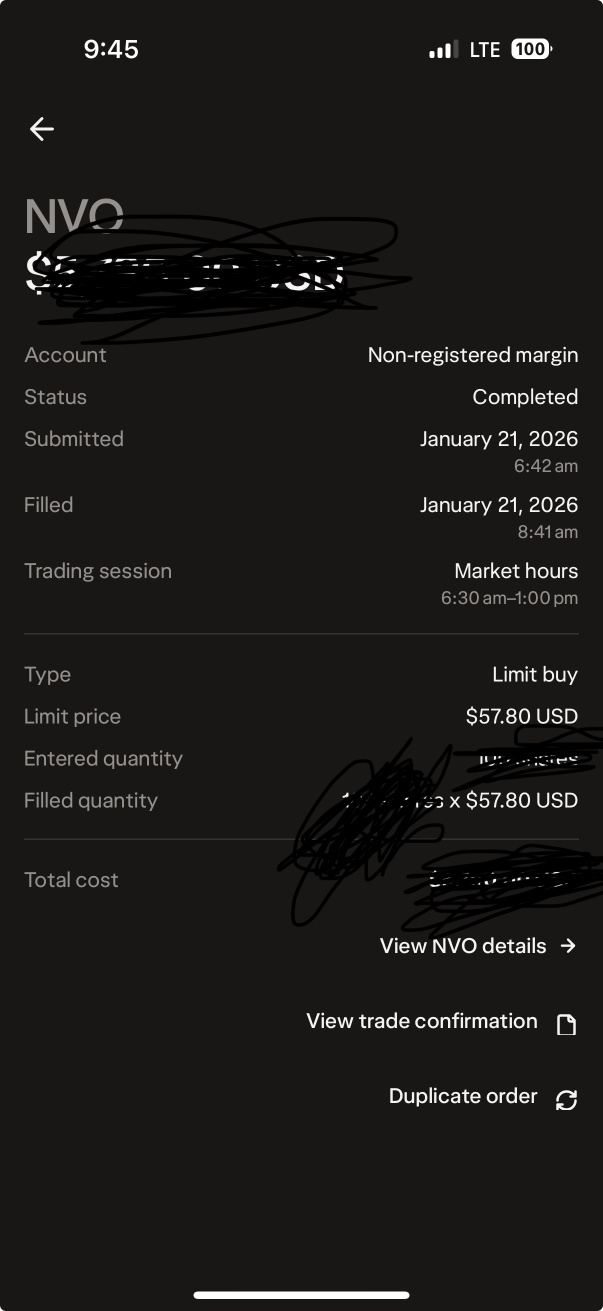The width and height of the screenshot is (603, 1311).
Task: Choose Duplicate order
Action: pyautogui.click(x=463, y=1096)
